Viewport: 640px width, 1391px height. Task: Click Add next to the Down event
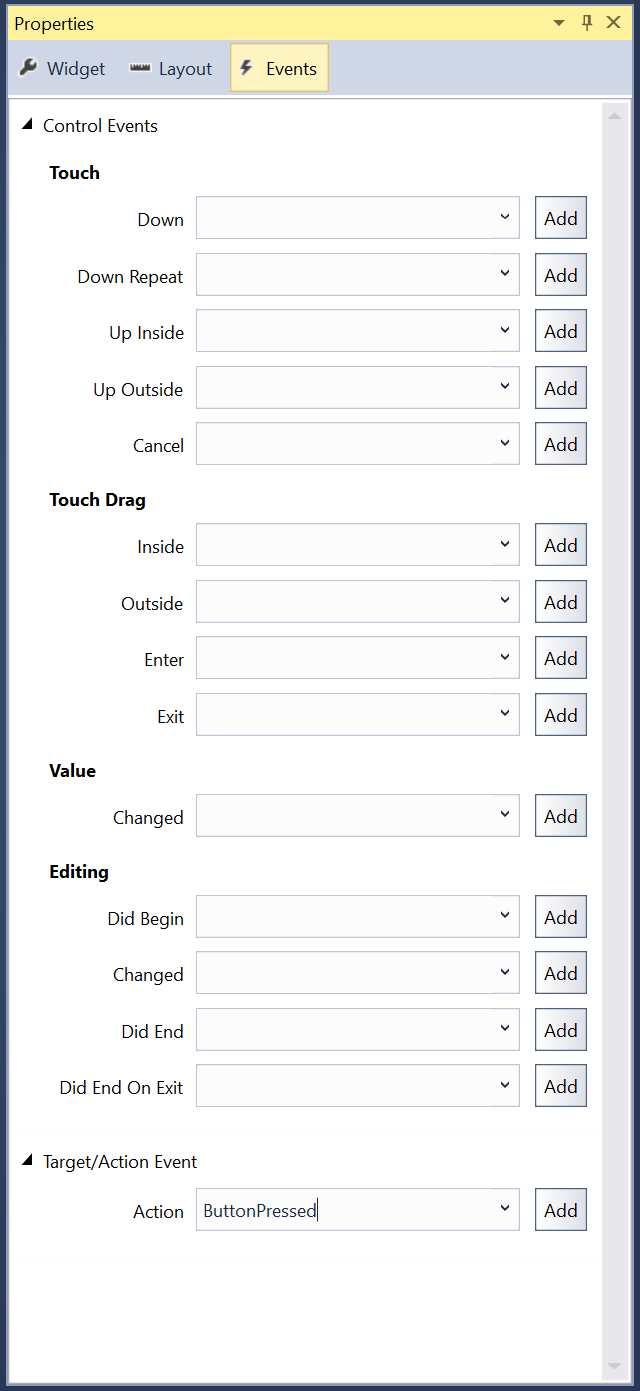pos(560,218)
